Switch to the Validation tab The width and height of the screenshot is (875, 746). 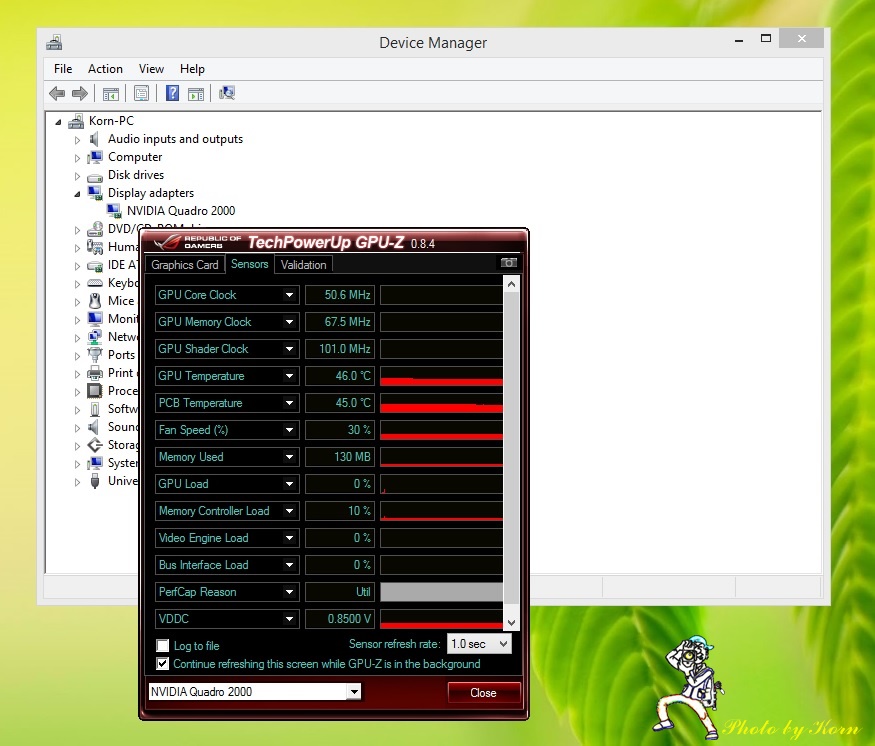point(304,264)
